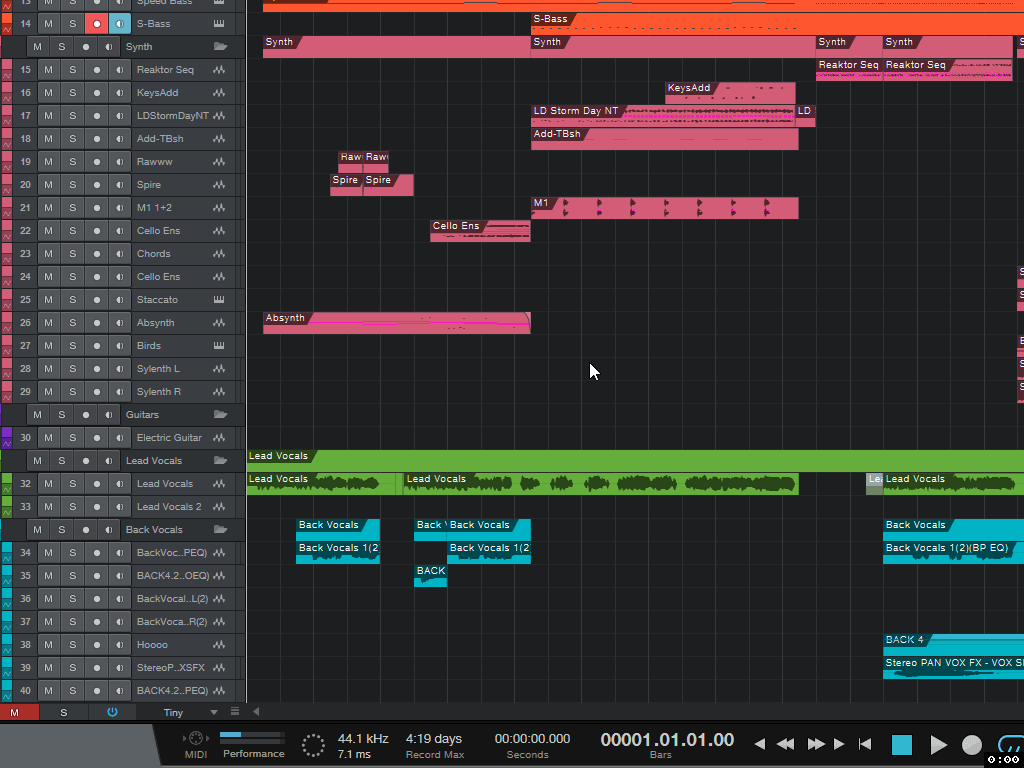The width and height of the screenshot is (1024, 768).
Task: Change color of Electric Guitar track strip
Action: [x=7, y=432]
